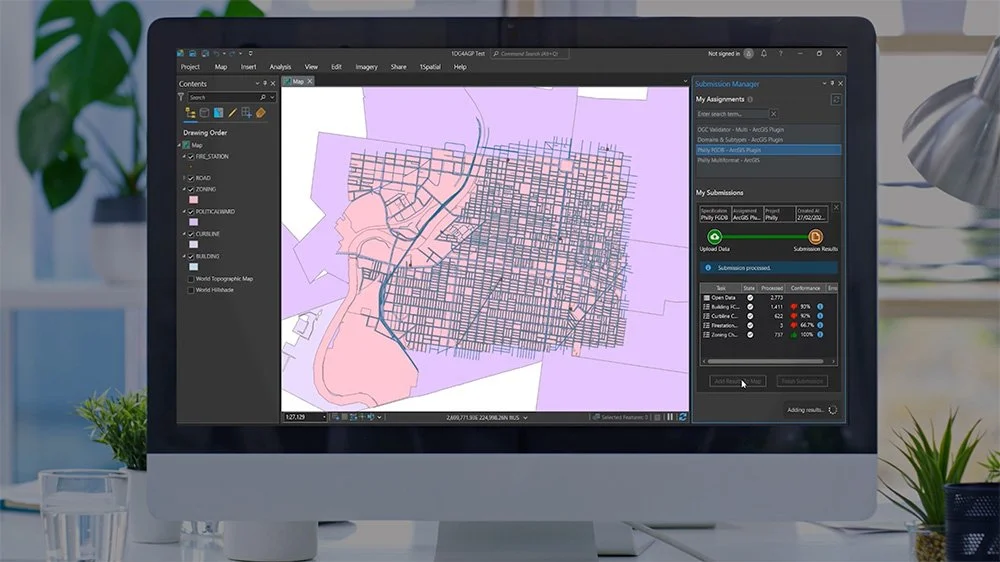Image resolution: width=1000 pixels, height=562 pixels.
Task: Select the List By Data Source icon
Action: coord(204,113)
